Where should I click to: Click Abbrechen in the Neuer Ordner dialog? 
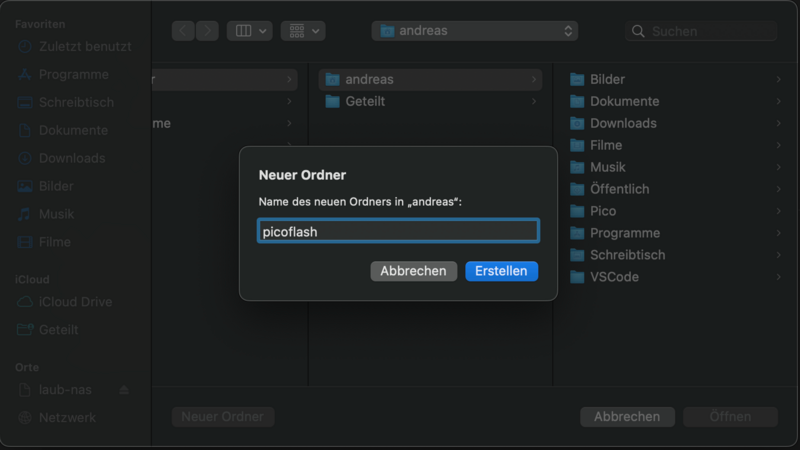(x=413, y=271)
